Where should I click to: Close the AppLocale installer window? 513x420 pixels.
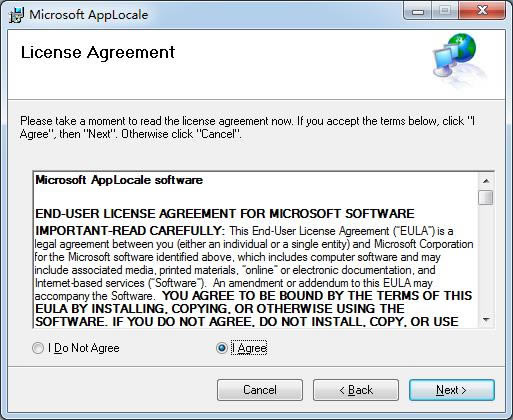[482, 11]
